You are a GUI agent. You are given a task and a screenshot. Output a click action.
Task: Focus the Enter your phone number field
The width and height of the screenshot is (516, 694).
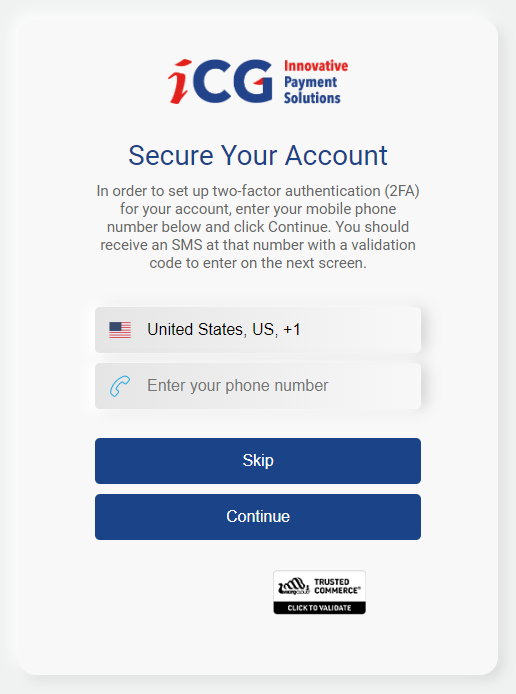point(258,386)
